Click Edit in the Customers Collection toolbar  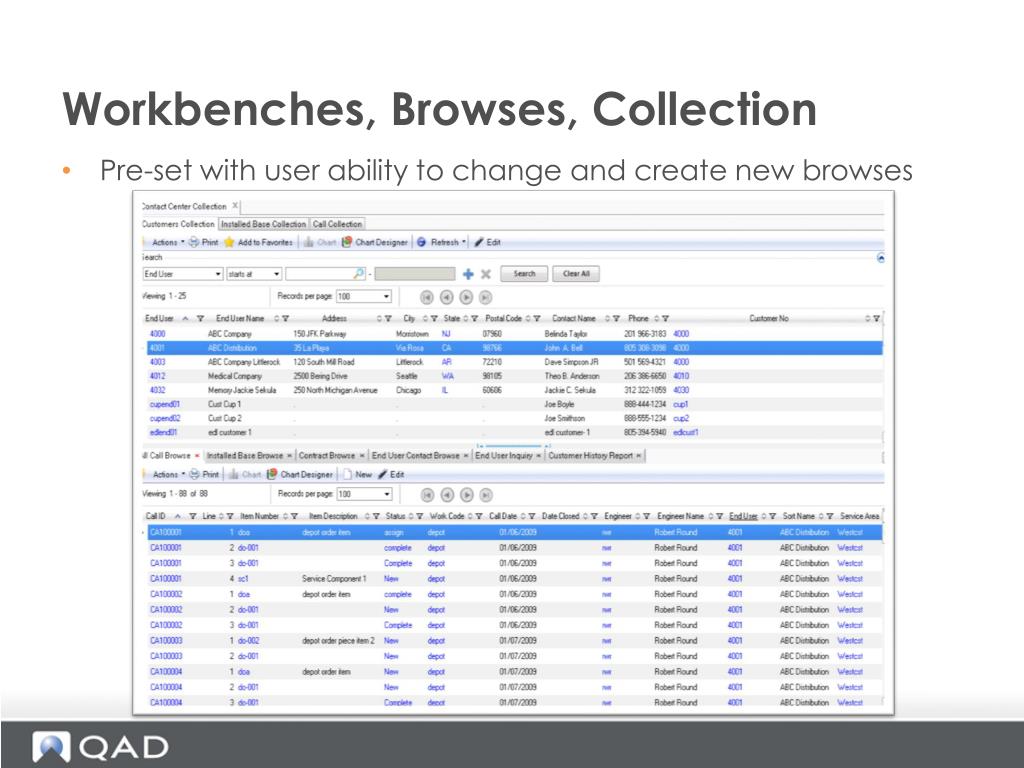[487, 242]
